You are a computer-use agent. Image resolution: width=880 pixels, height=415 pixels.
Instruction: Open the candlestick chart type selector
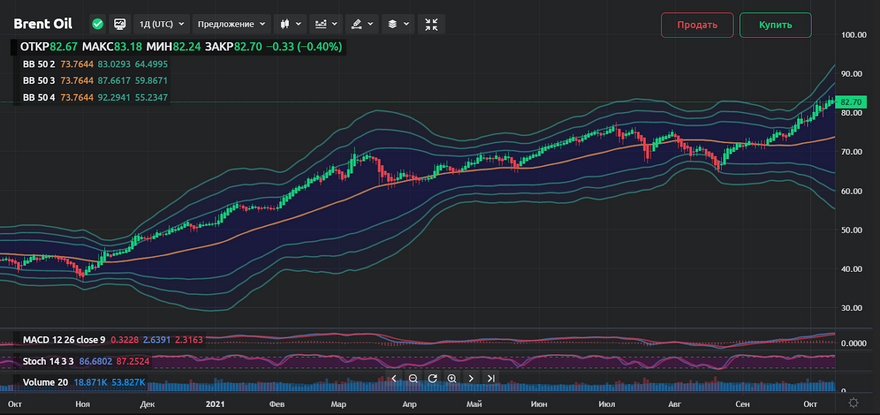(x=290, y=23)
